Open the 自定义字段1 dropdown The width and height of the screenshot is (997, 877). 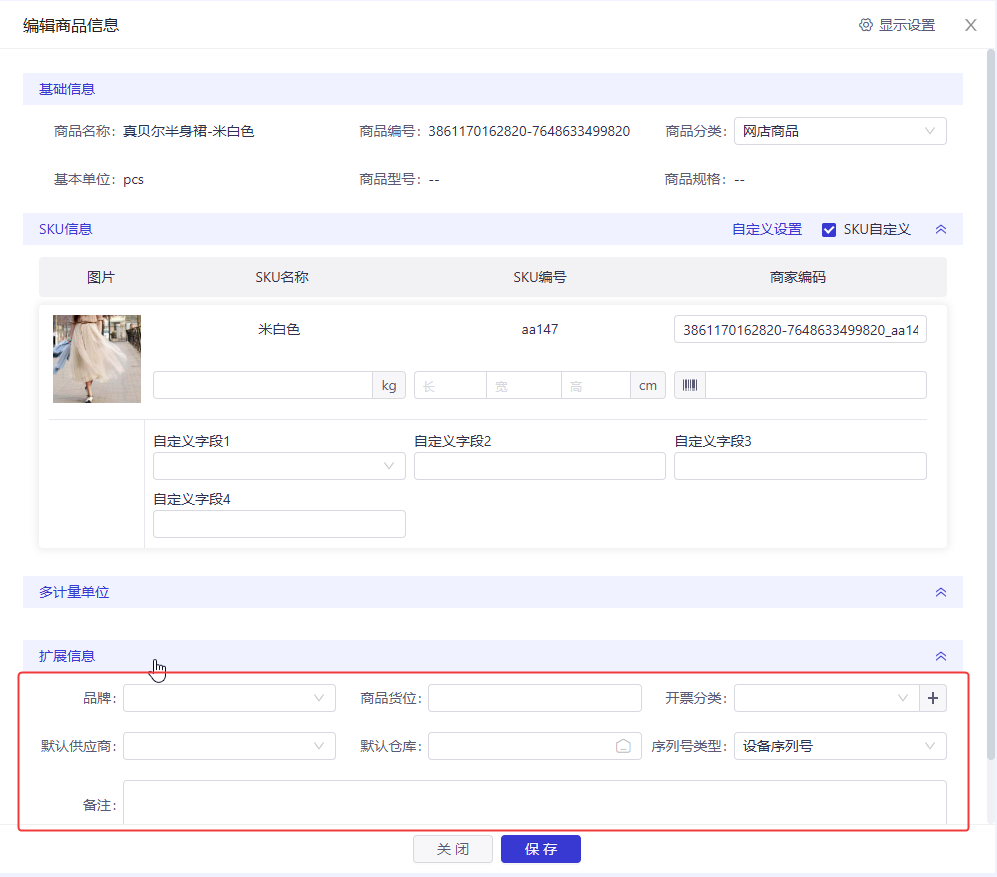[x=279, y=466]
